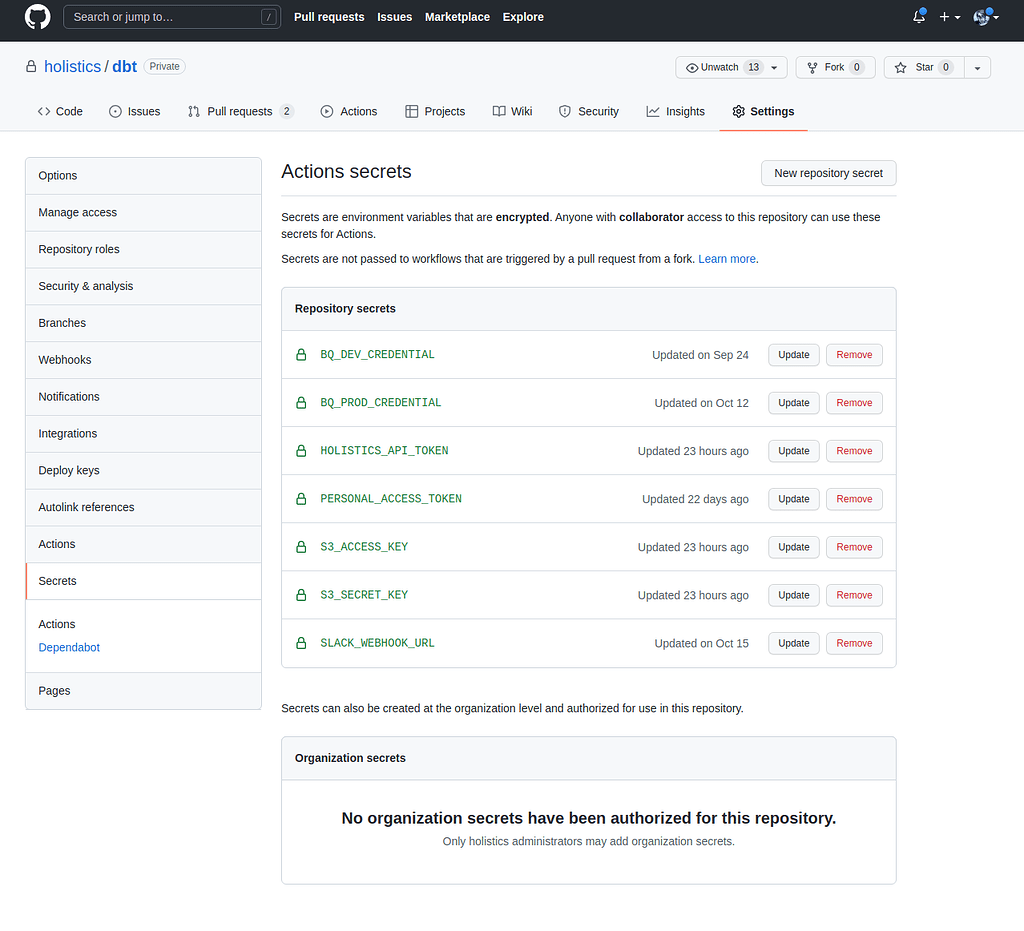The height and width of the screenshot is (931, 1024).
Task: Click the New repository secret button
Action: 828,172
